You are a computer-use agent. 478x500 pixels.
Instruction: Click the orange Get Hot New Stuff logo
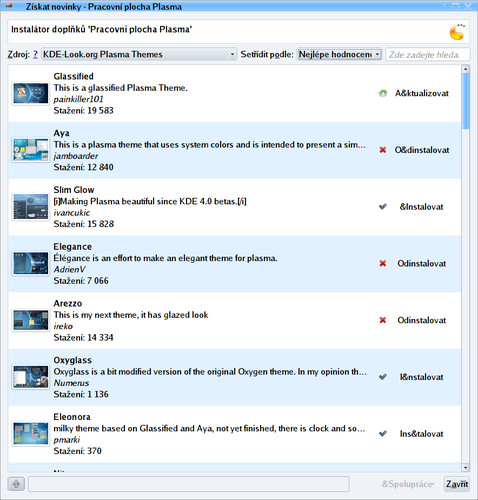(457, 32)
